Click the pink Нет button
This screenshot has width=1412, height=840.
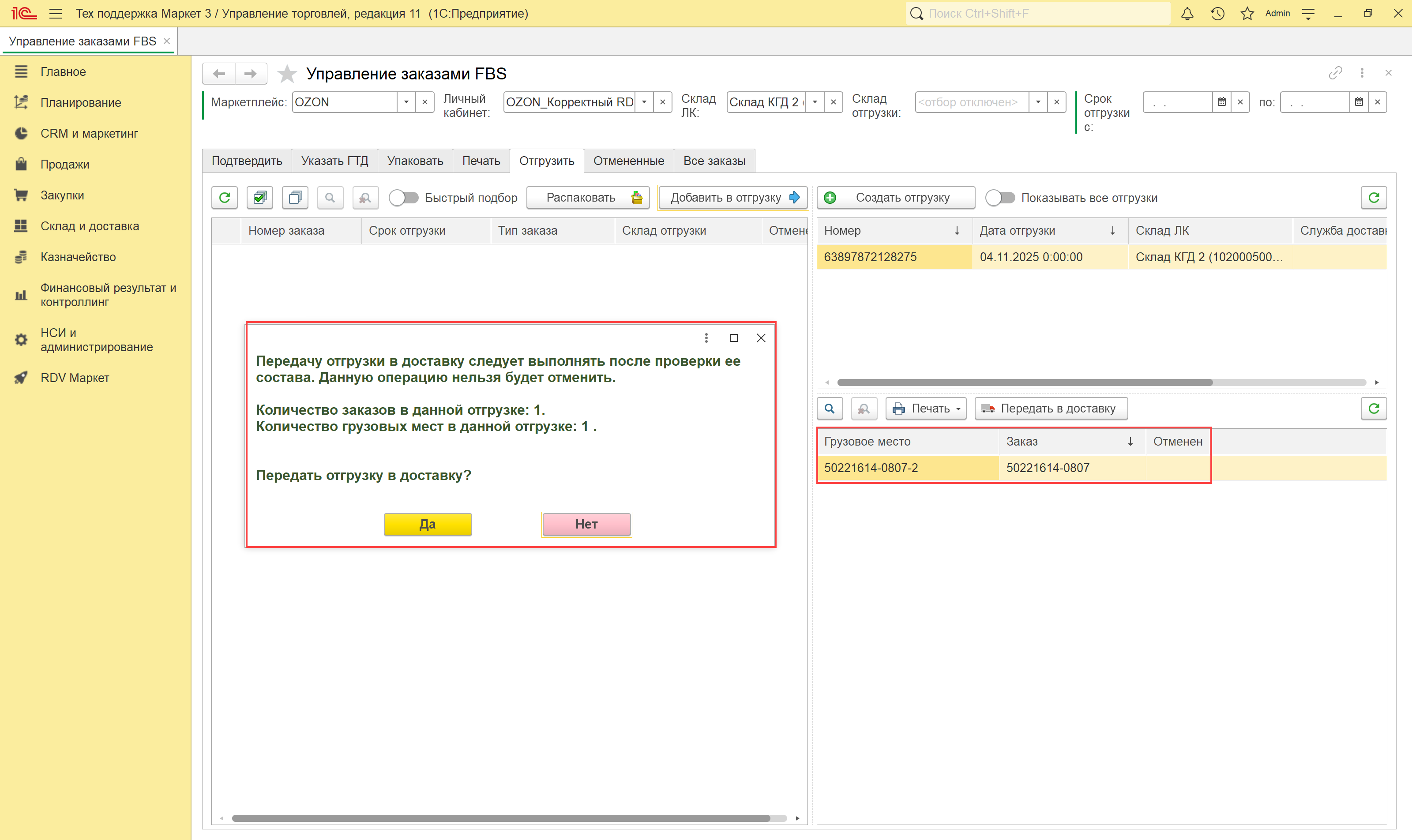[x=586, y=524]
